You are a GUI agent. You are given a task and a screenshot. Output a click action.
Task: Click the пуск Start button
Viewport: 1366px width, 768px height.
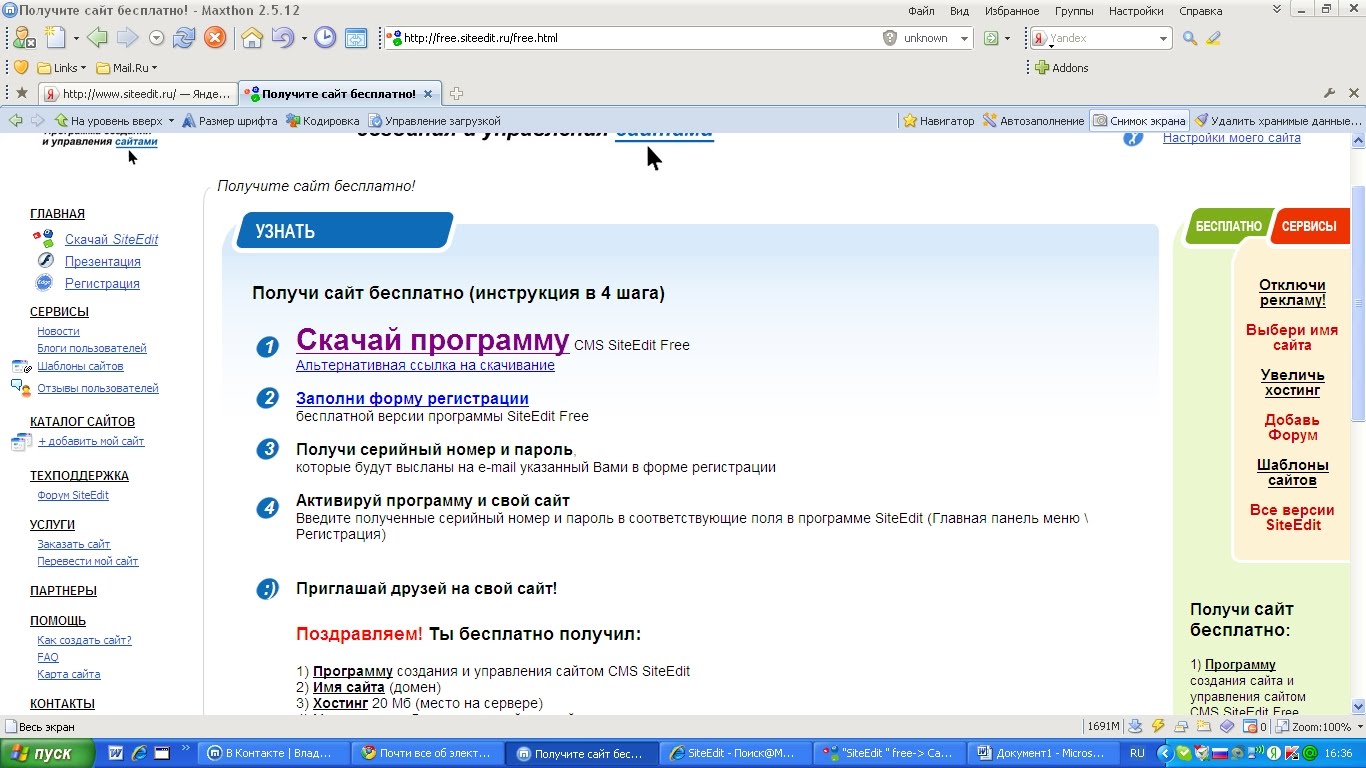coord(47,753)
